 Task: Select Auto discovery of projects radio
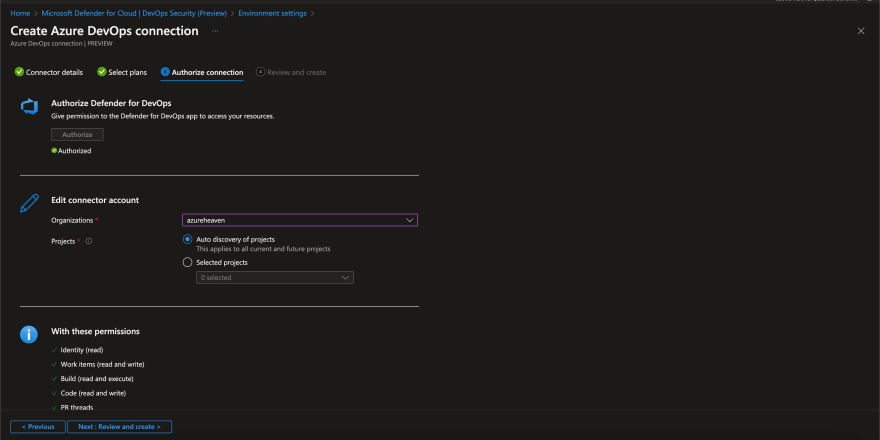pyautogui.click(x=187, y=239)
